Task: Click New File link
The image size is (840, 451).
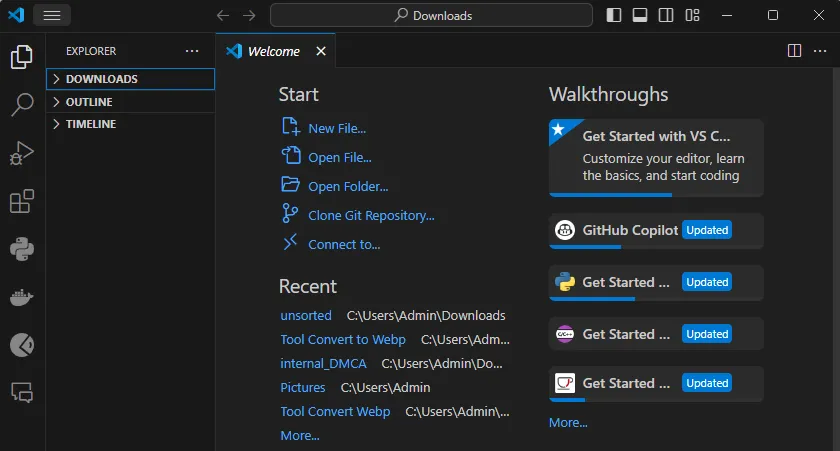Action: click(337, 129)
